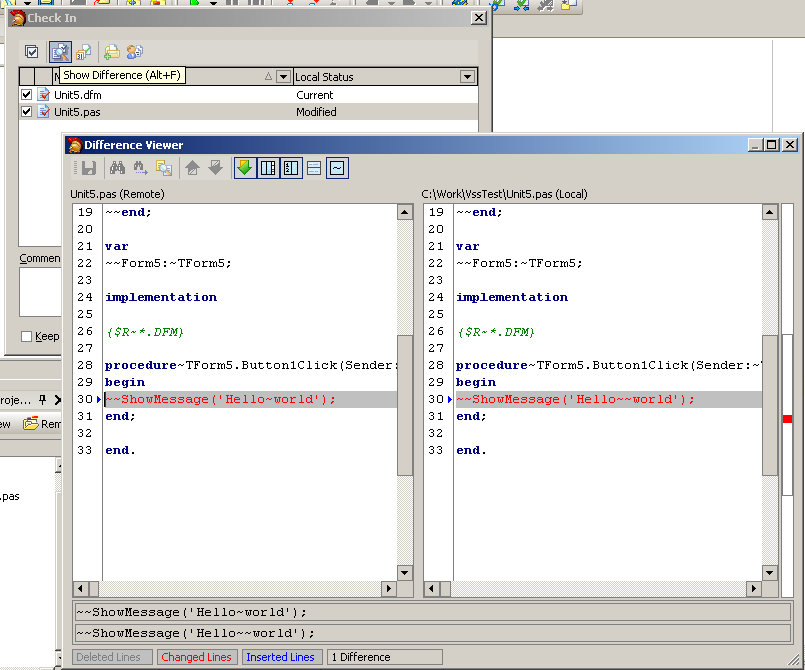This screenshot has height=670, width=805.
Task: Open the Local Status column dropdown
Action: pyautogui.click(x=467, y=77)
